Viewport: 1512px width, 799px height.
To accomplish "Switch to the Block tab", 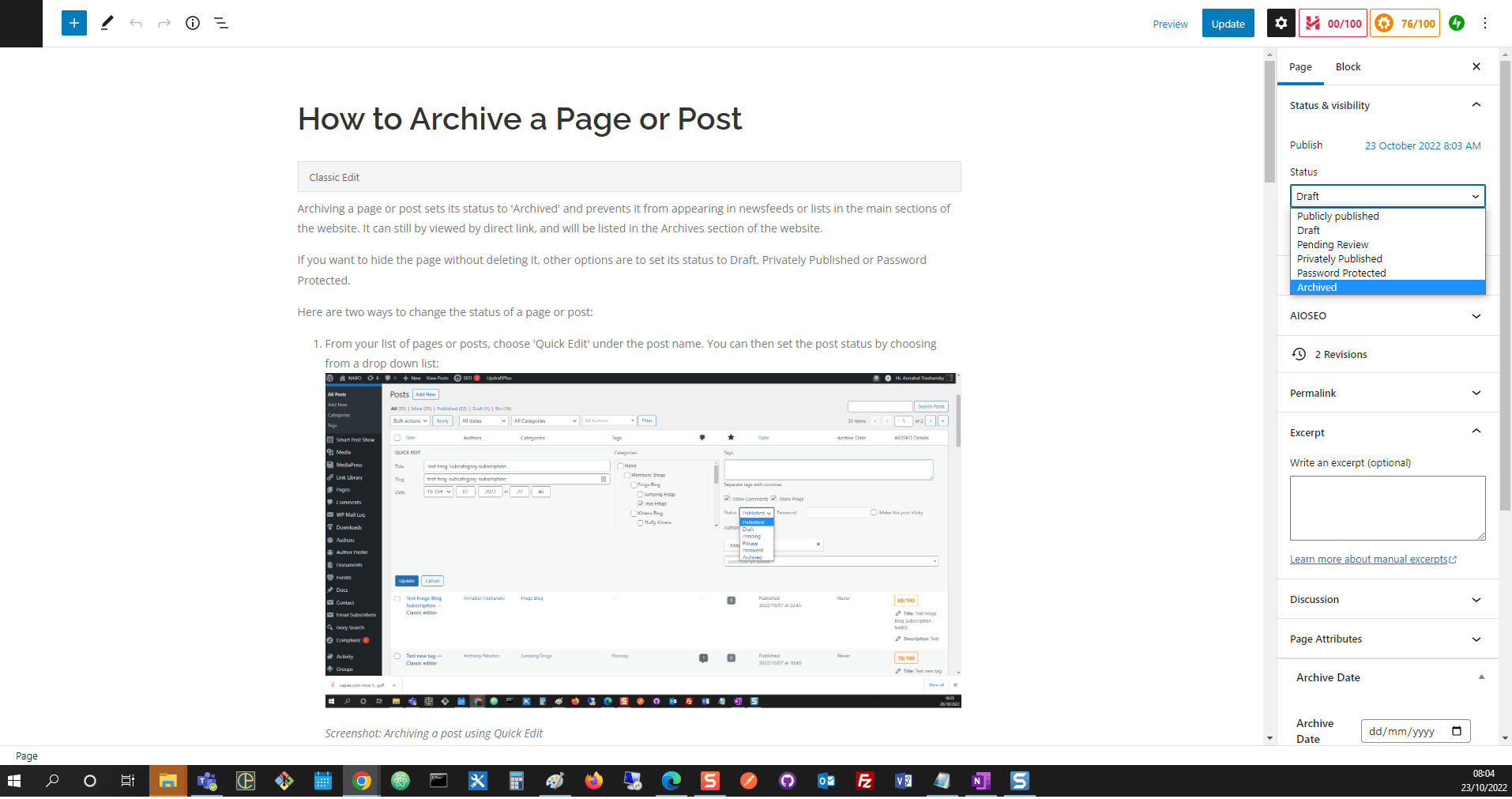I will click(x=1348, y=67).
